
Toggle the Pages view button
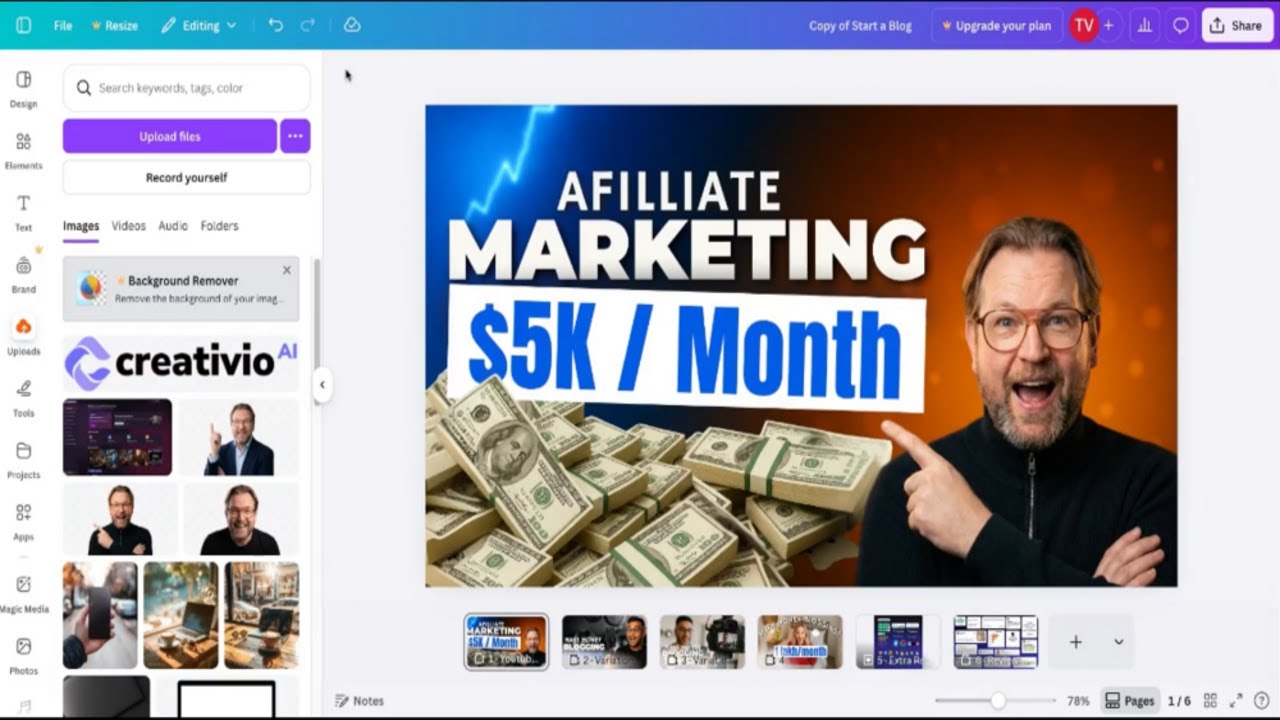coord(1130,701)
